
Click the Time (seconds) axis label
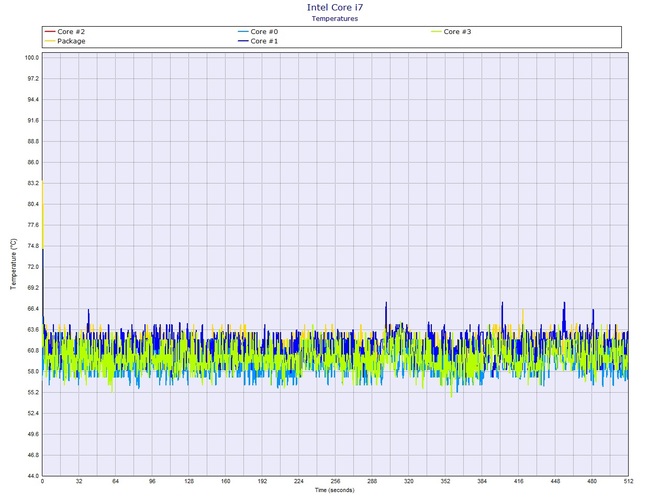335,490
